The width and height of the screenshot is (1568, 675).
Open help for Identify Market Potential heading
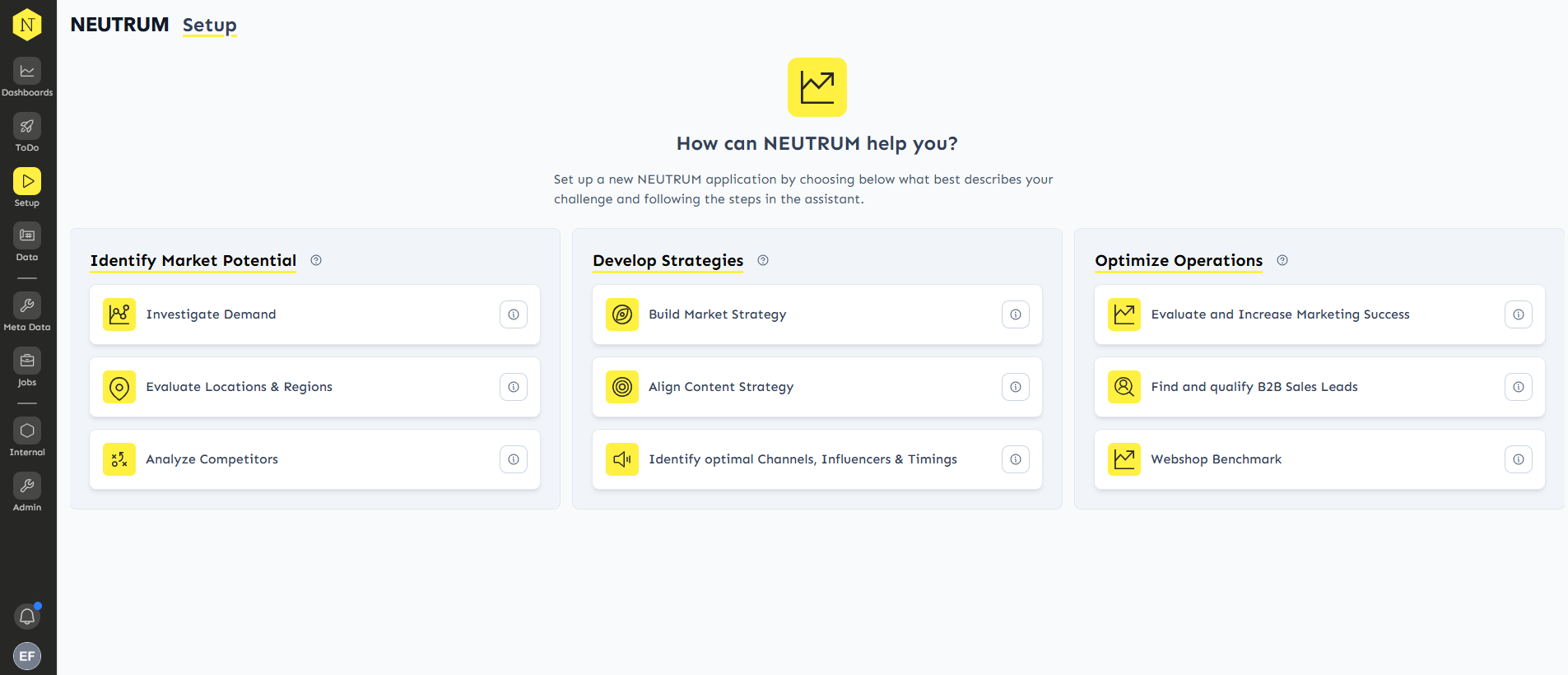[x=316, y=260]
